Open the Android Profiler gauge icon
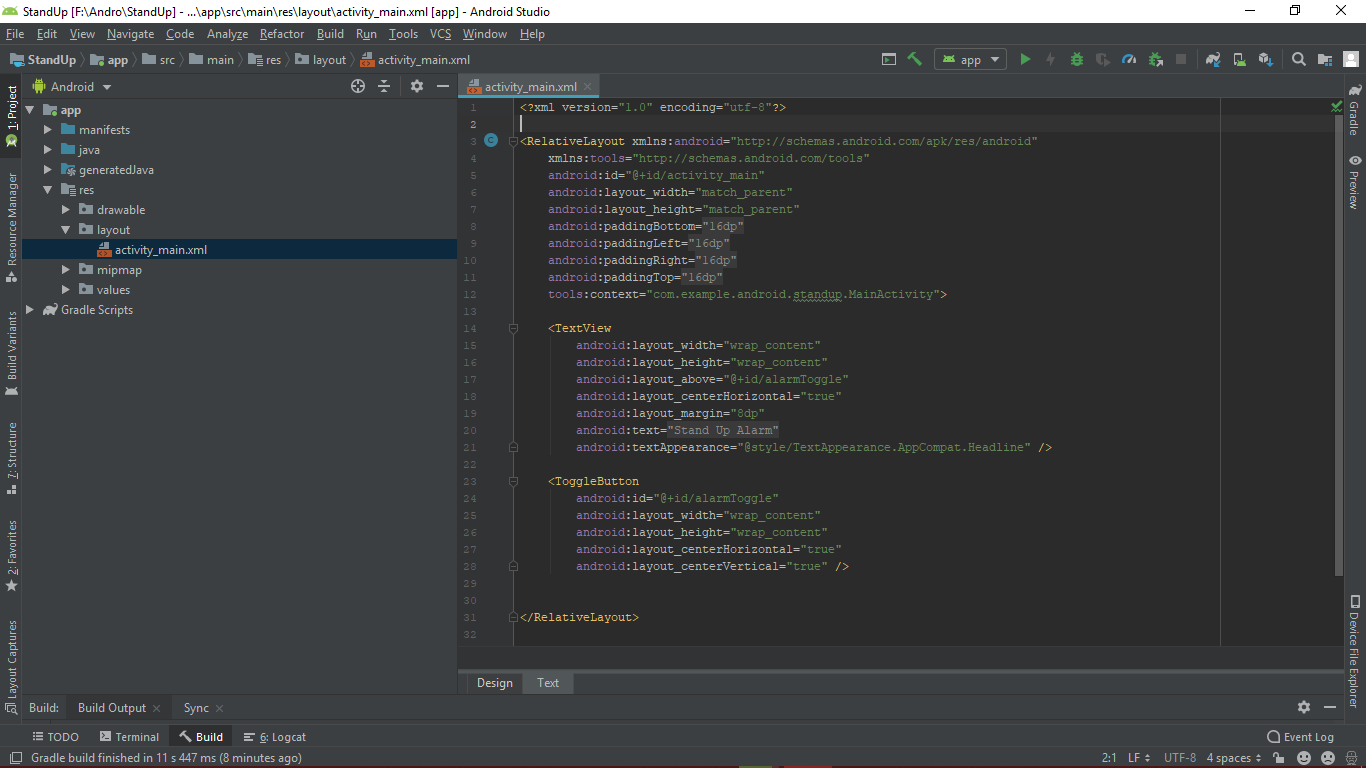The image size is (1366, 768). point(1129,60)
